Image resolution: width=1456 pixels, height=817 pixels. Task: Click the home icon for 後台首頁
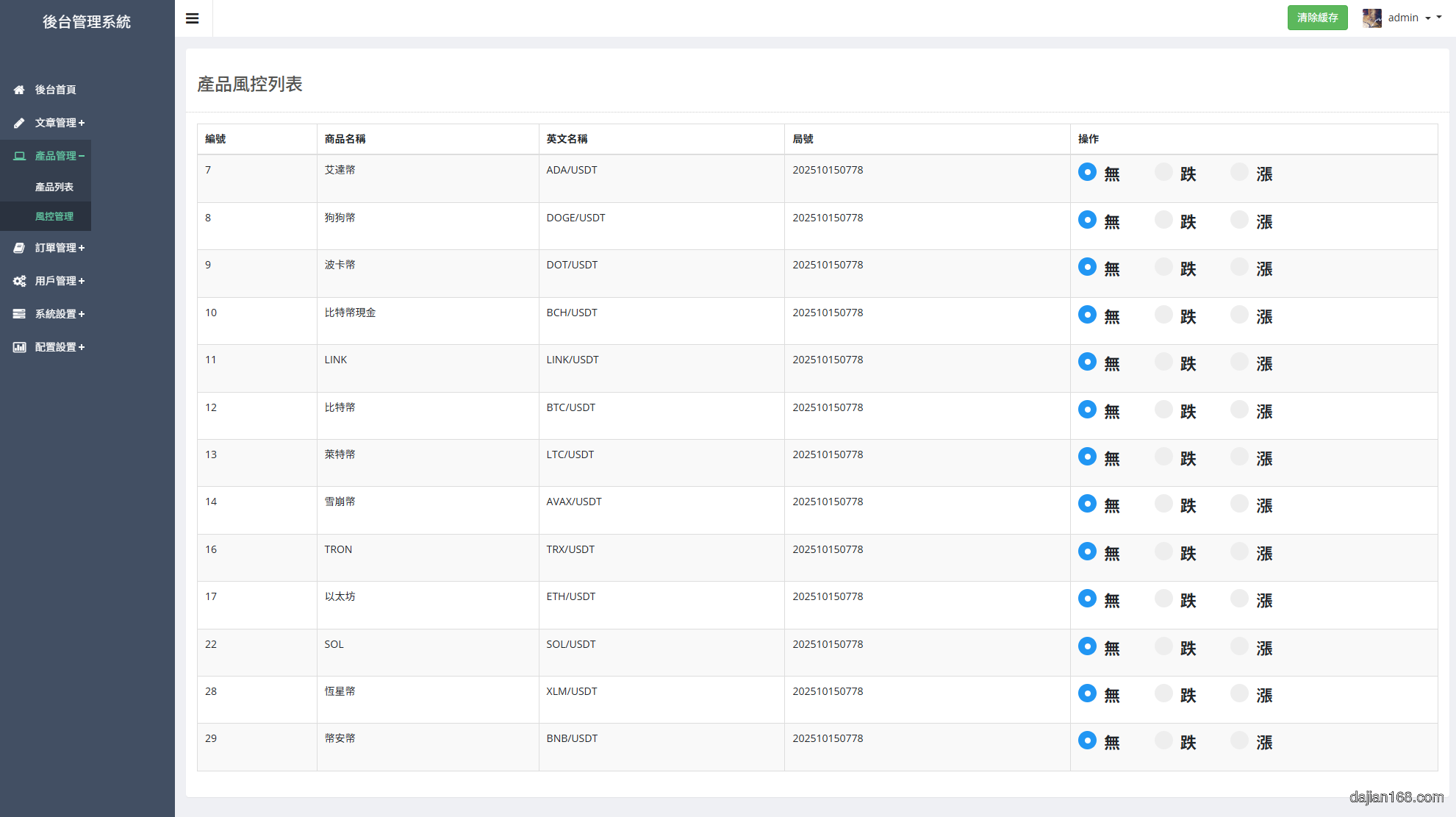tap(19, 90)
